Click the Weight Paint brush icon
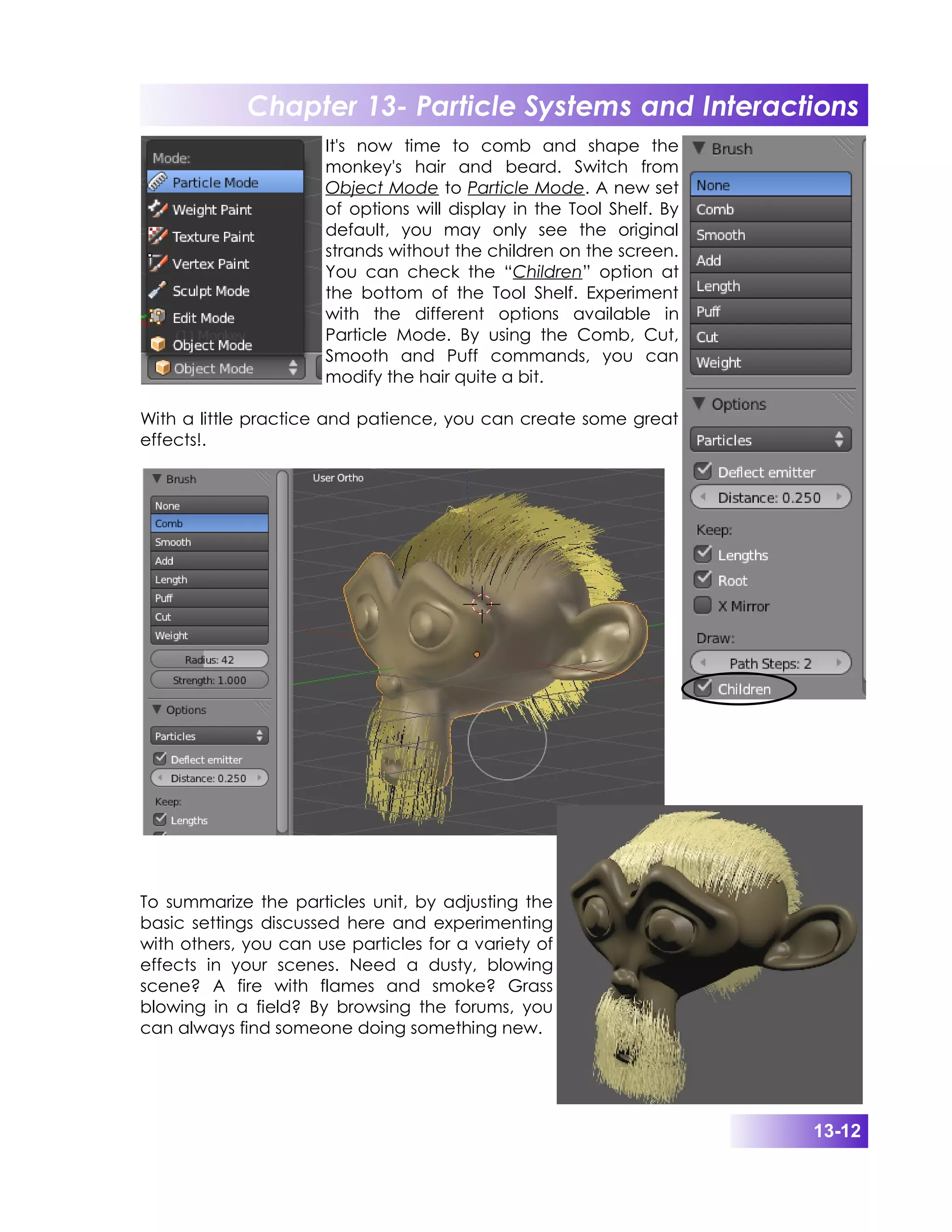The height and width of the screenshot is (1232, 952). tap(158, 209)
